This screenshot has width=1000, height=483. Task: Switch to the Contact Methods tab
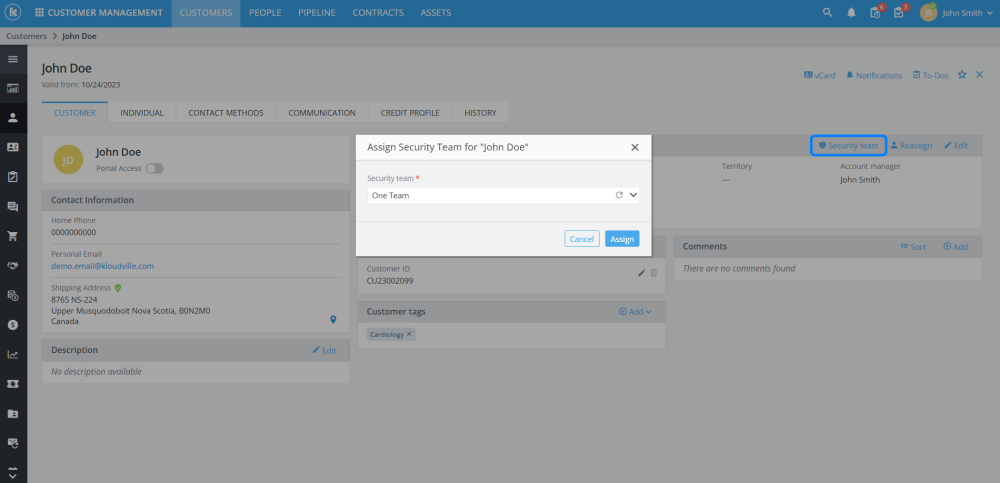coord(226,113)
